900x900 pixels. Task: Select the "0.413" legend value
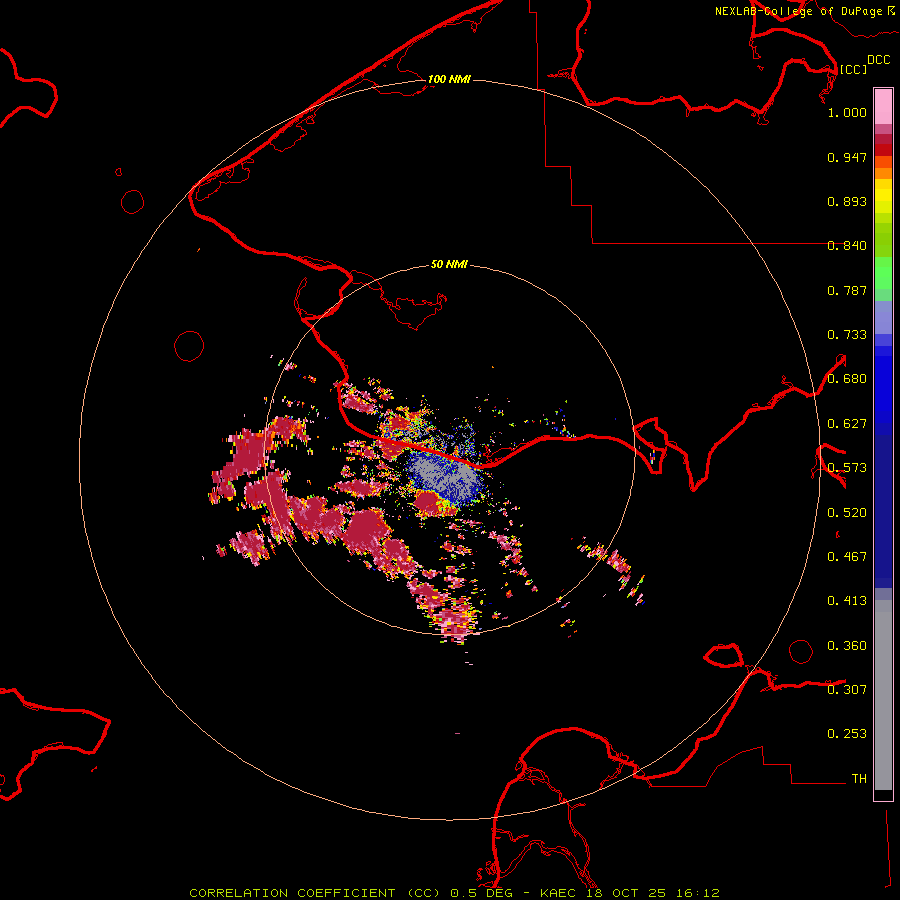click(847, 601)
